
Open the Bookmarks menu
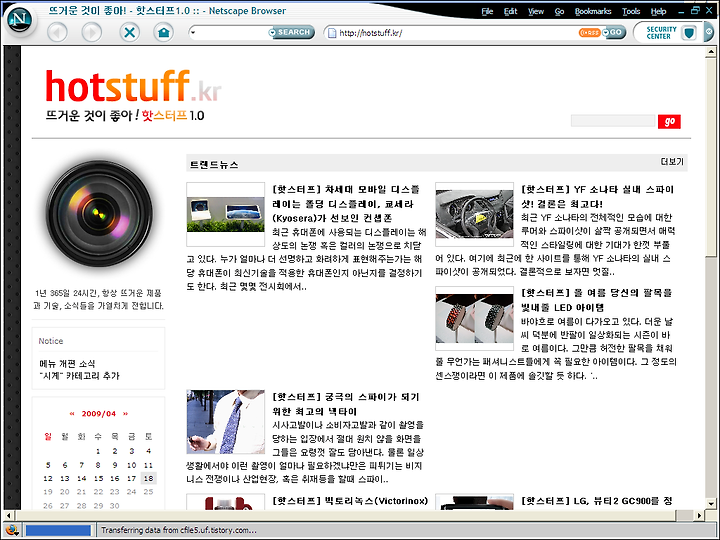click(x=593, y=11)
